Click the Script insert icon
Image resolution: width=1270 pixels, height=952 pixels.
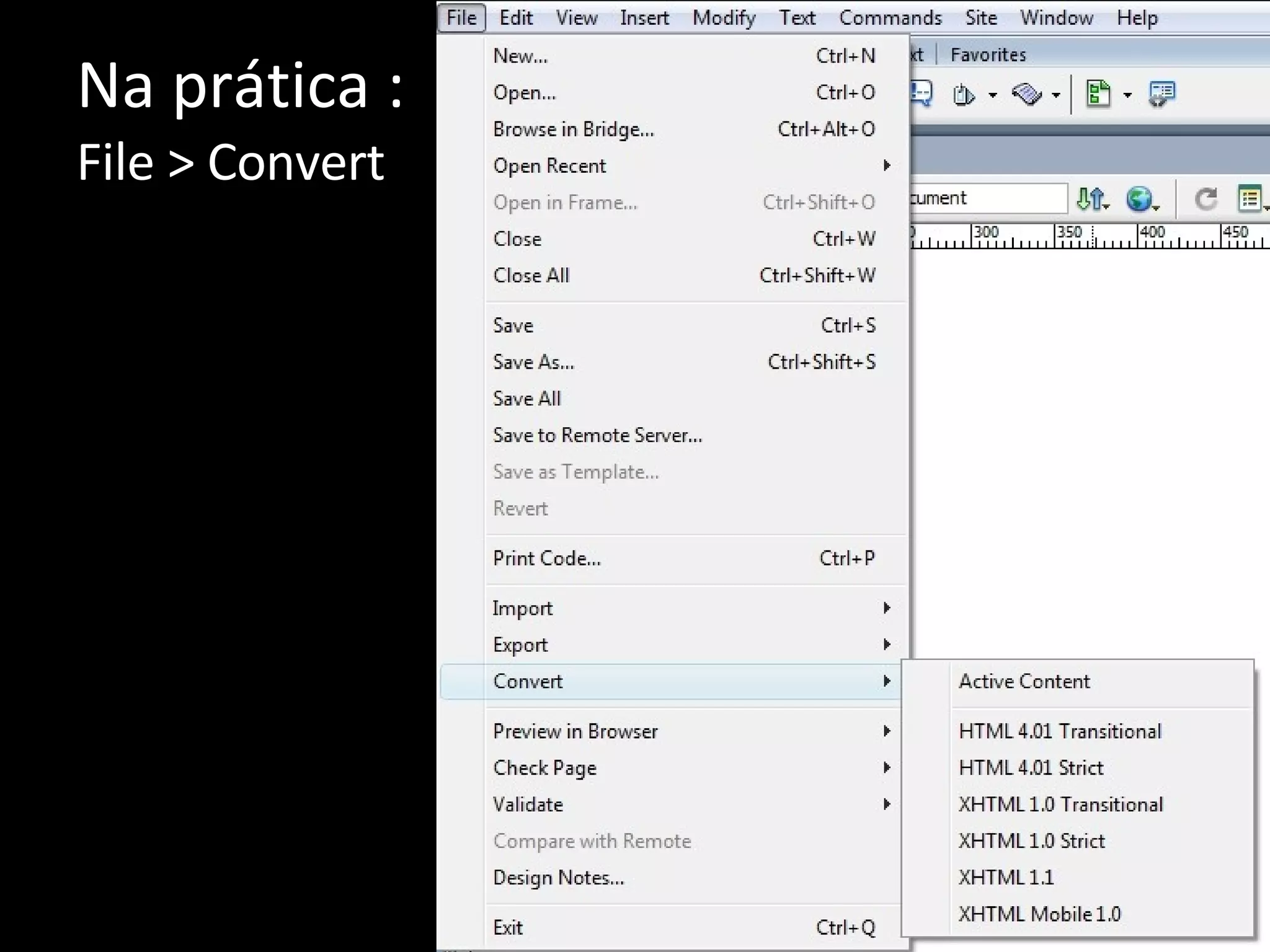[x=1026, y=95]
